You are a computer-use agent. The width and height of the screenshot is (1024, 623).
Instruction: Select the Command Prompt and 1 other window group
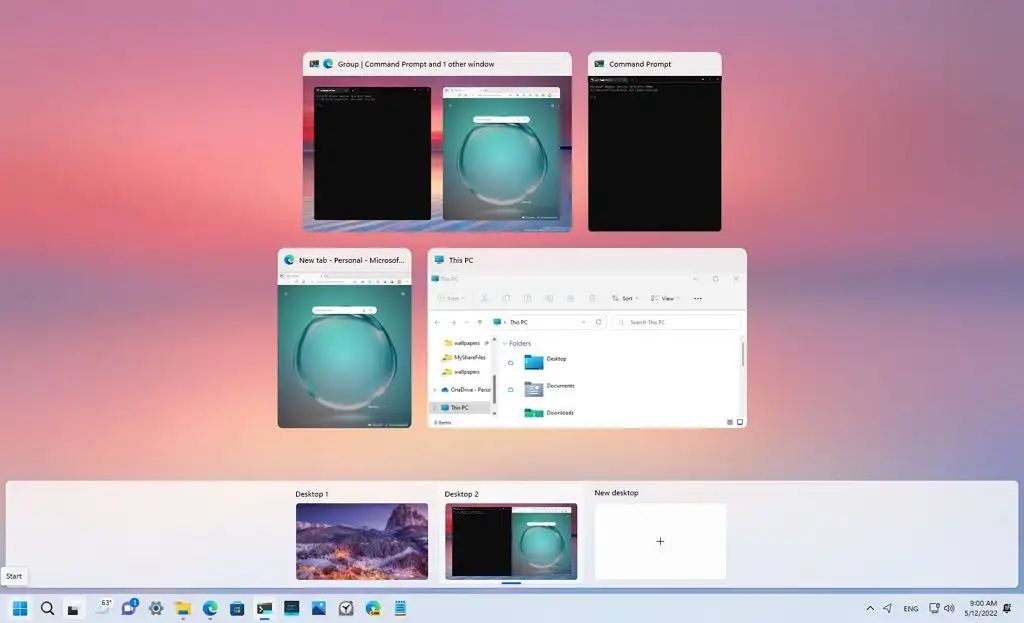tap(437, 142)
